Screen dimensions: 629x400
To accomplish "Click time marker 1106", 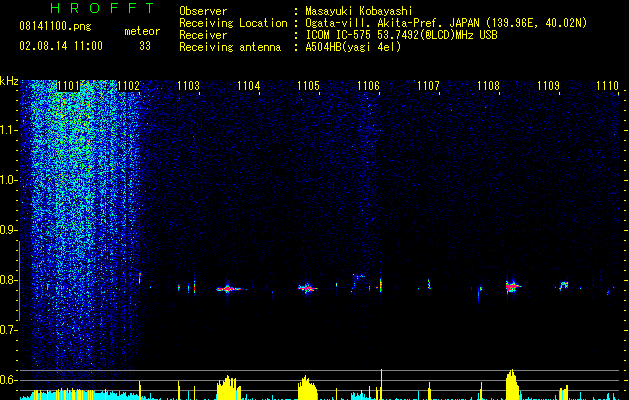I will (x=368, y=86).
